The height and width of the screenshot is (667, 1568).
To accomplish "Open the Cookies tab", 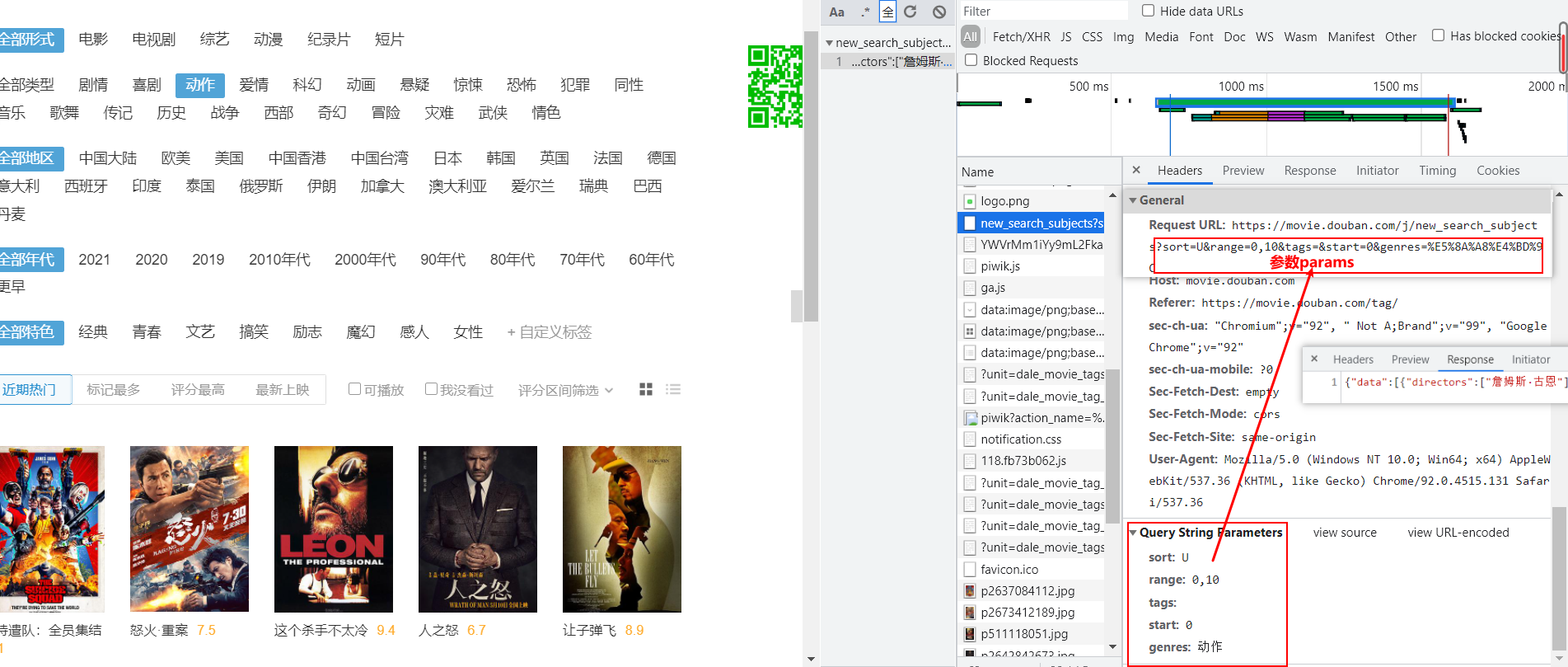I will 1498,171.
